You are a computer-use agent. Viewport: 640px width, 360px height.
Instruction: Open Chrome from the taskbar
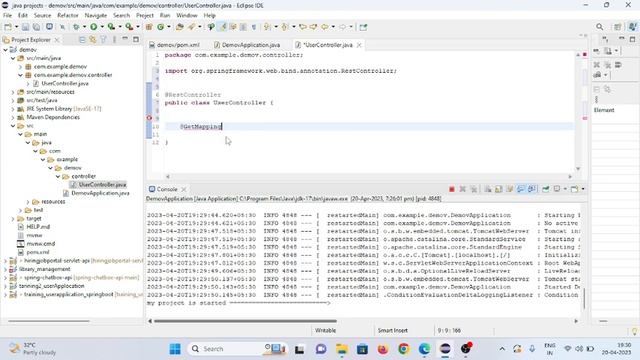(x=403, y=349)
